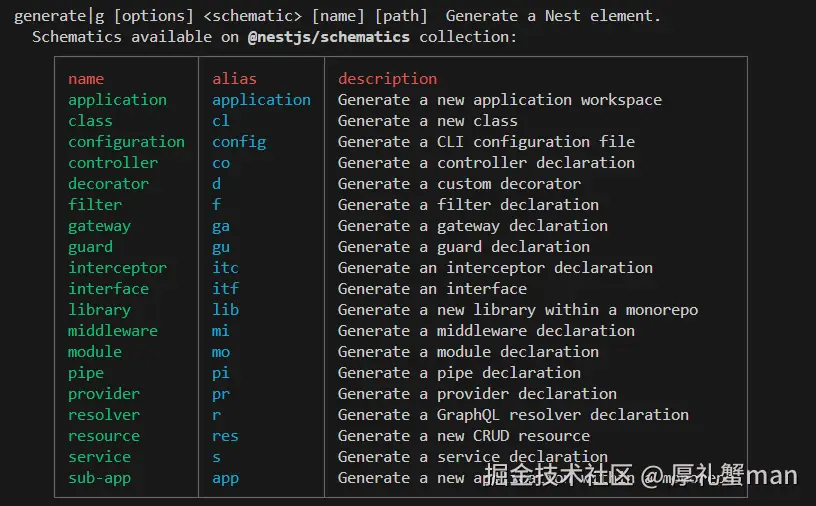Click the red 'name' column header
Image resolution: width=816 pixels, height=506 pixels.
[86, 79]
